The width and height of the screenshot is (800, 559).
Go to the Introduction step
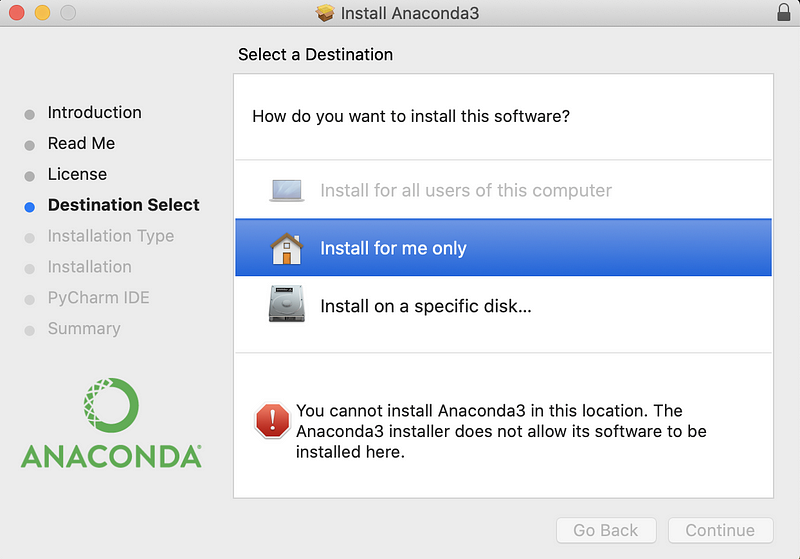click(94, 113)
